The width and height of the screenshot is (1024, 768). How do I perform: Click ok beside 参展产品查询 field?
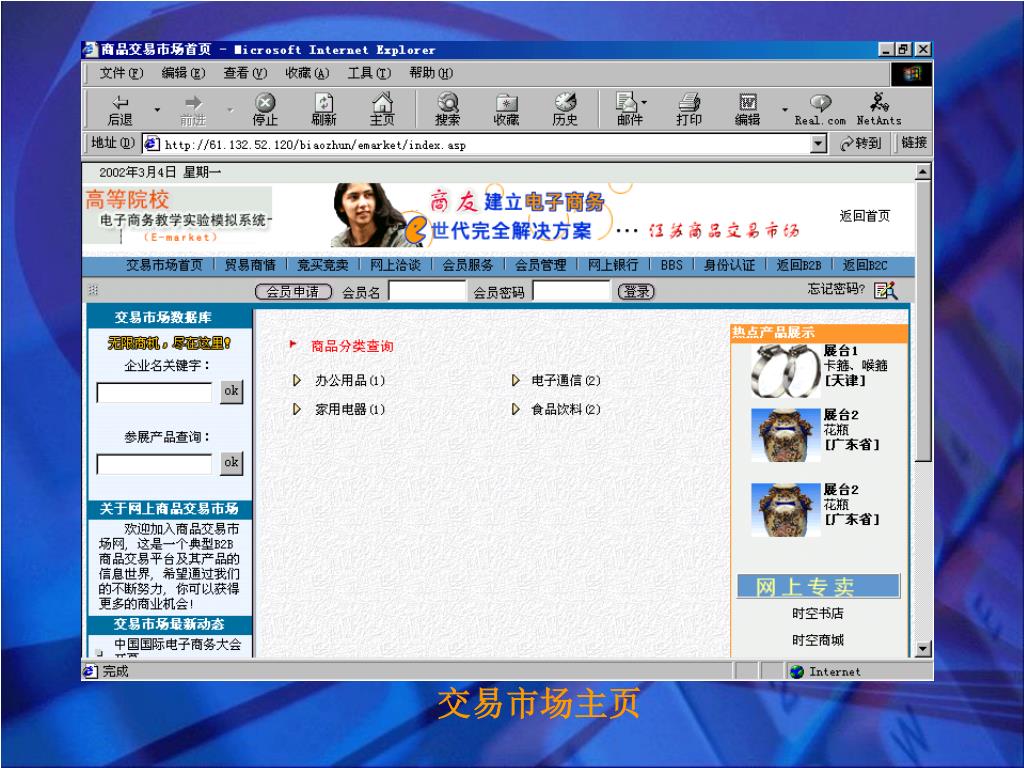click(x=231, y=463)
